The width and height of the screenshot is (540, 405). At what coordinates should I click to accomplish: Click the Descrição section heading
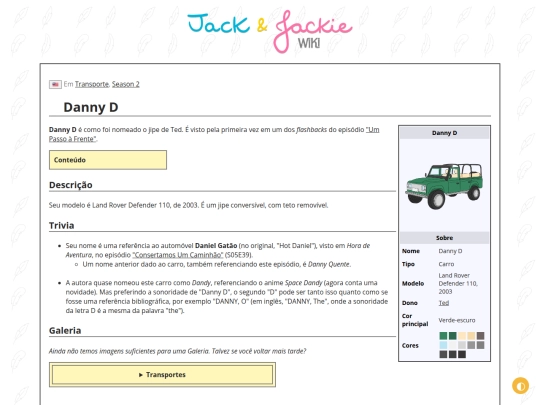[71, 185]
